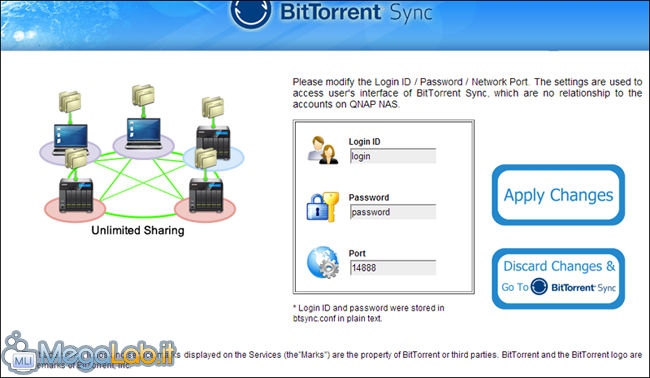The height and width of the screenshot is (378, 650).
Task: Click the MegaLab.it watermark logo
Action: coord(89,354)
